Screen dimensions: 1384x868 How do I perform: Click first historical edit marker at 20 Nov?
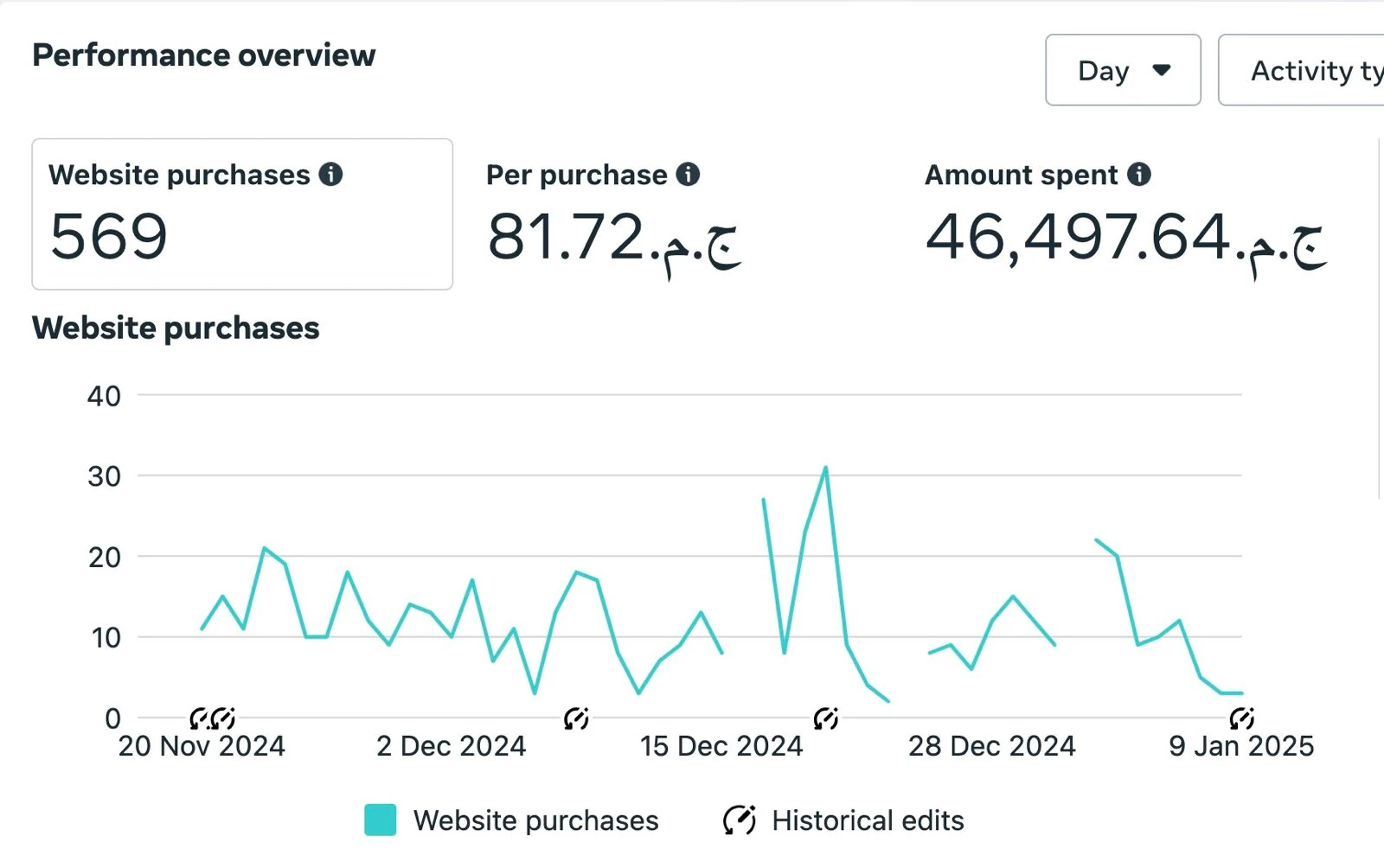pyautogui.click(x=200, y=718)
